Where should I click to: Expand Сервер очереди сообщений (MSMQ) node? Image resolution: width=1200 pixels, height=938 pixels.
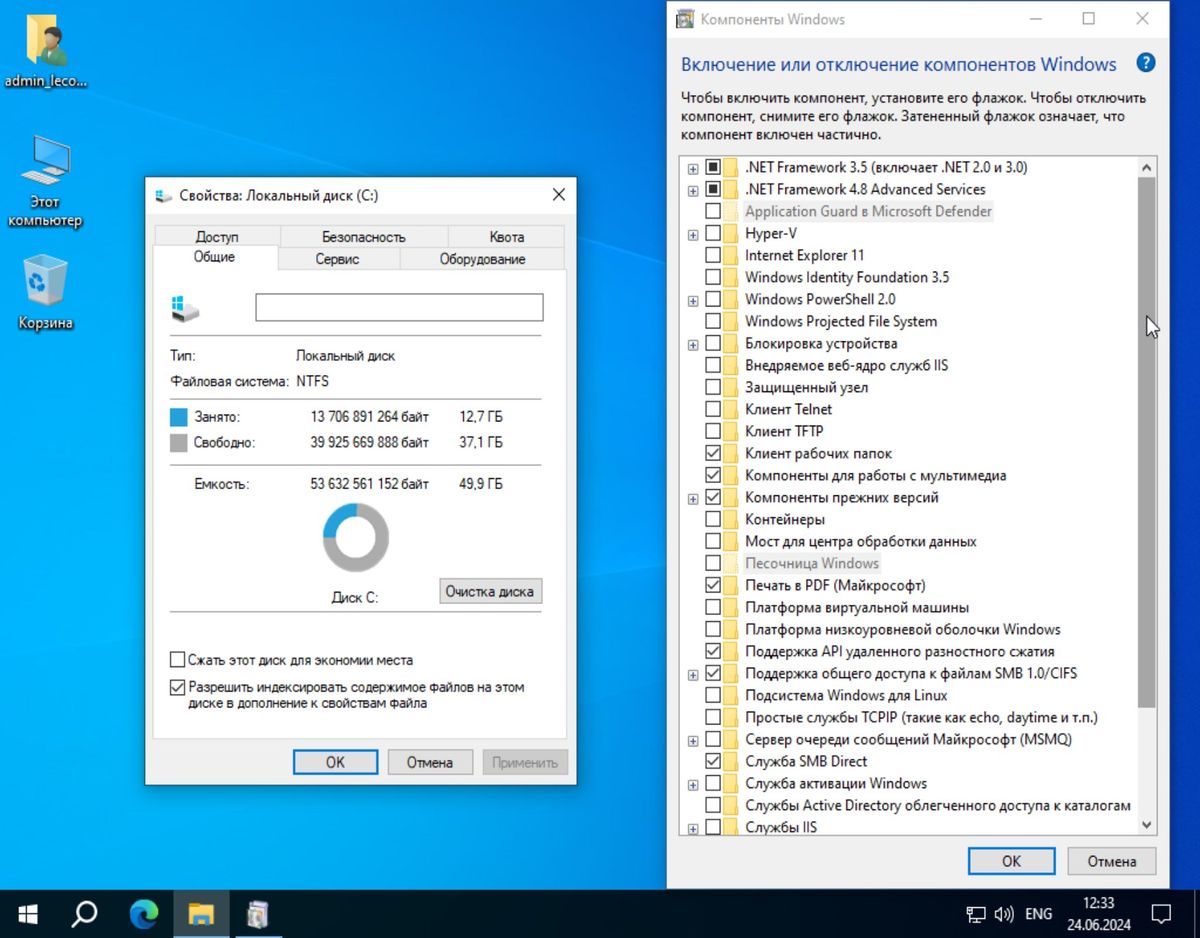click(x=693, y=740)
